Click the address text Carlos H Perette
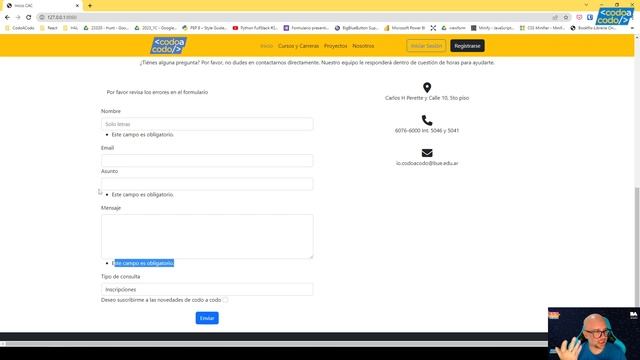The height and width of the screenshot is (360, 640). [427, 98]
